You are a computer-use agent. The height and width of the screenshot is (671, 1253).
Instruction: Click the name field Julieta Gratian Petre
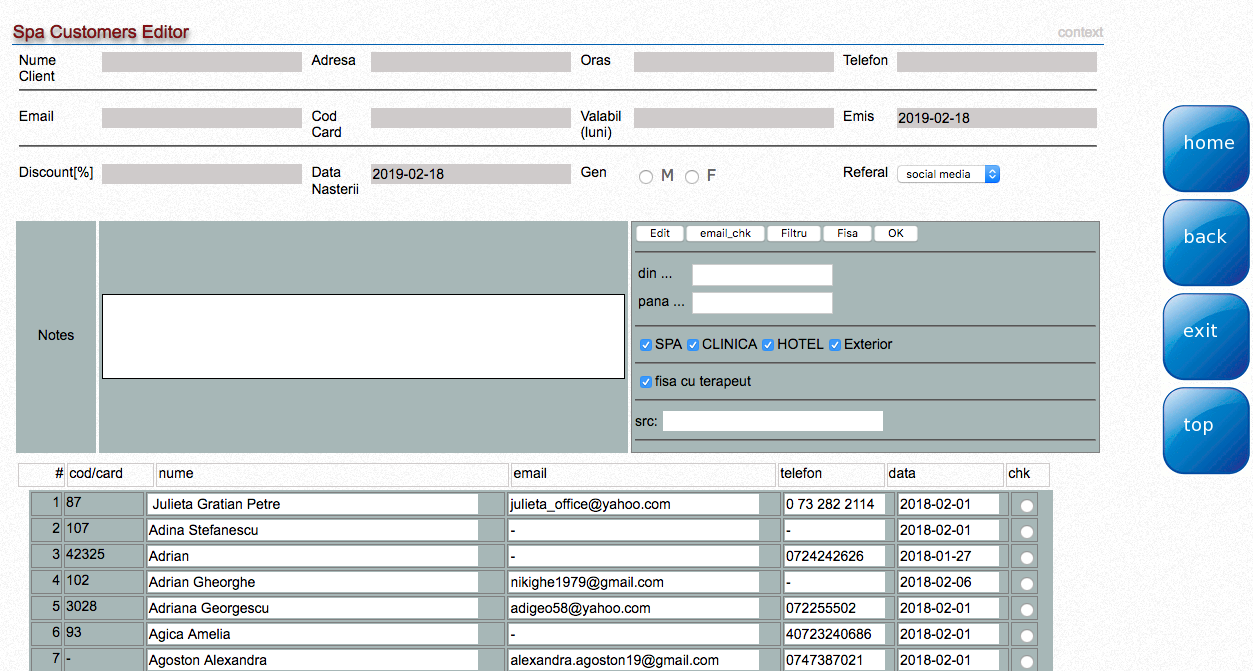click(x=313, y=504)
